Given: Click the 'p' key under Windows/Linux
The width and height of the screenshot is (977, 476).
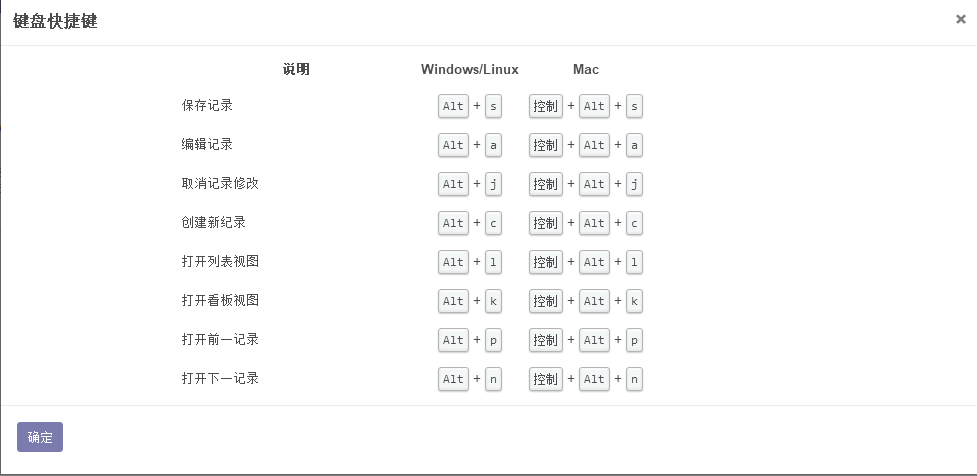Looking at the screenshot, I should (x=493, y=340).
